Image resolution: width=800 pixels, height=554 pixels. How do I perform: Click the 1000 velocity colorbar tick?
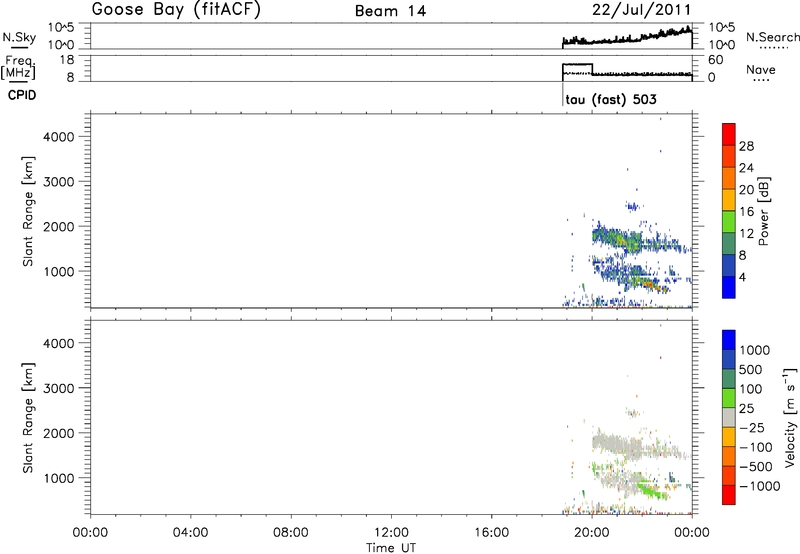click(755, 350)
